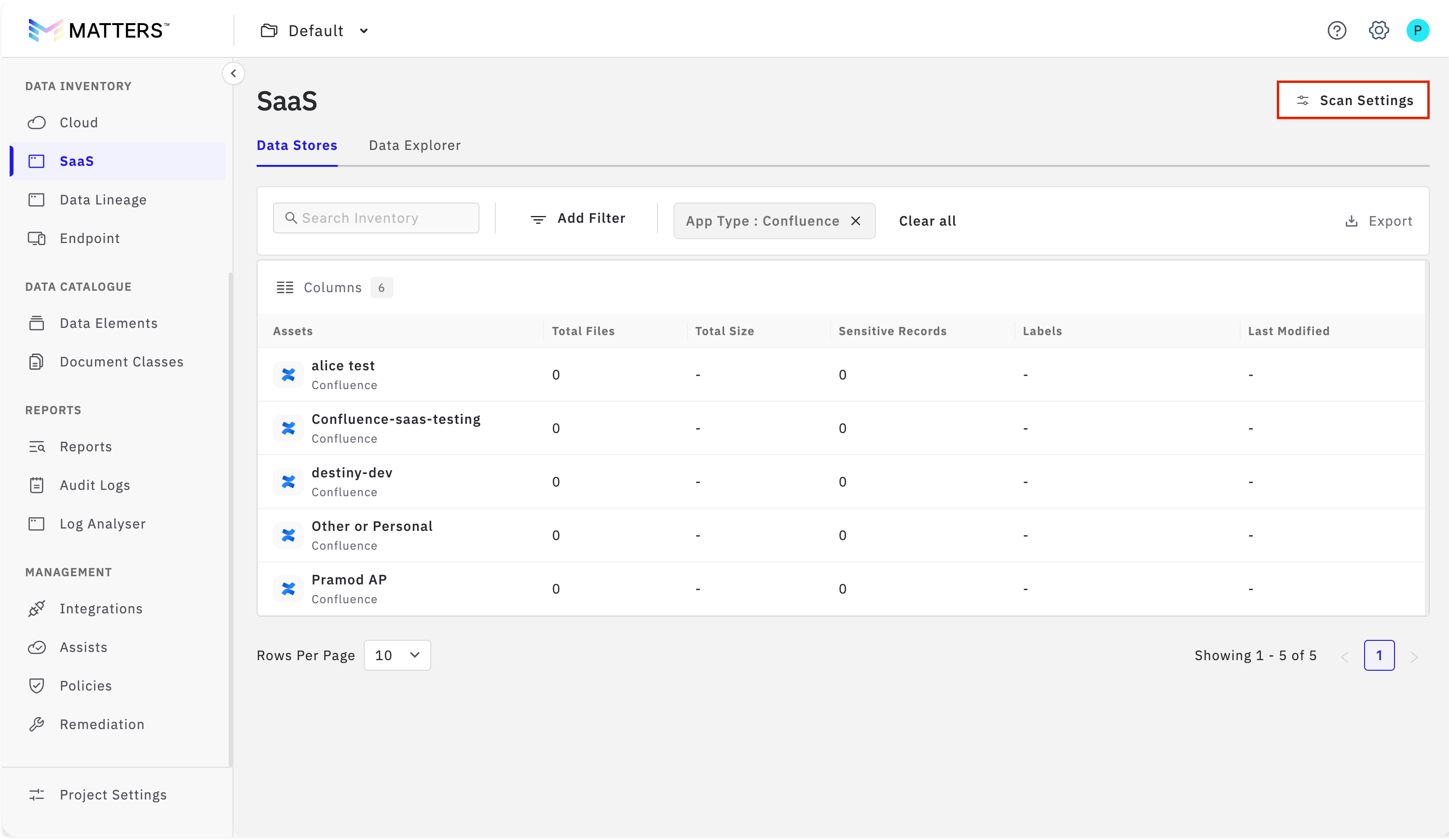Viewport: 1449px width, 840px height.
Task: Click the Document Classes icon
Action: 37,362
